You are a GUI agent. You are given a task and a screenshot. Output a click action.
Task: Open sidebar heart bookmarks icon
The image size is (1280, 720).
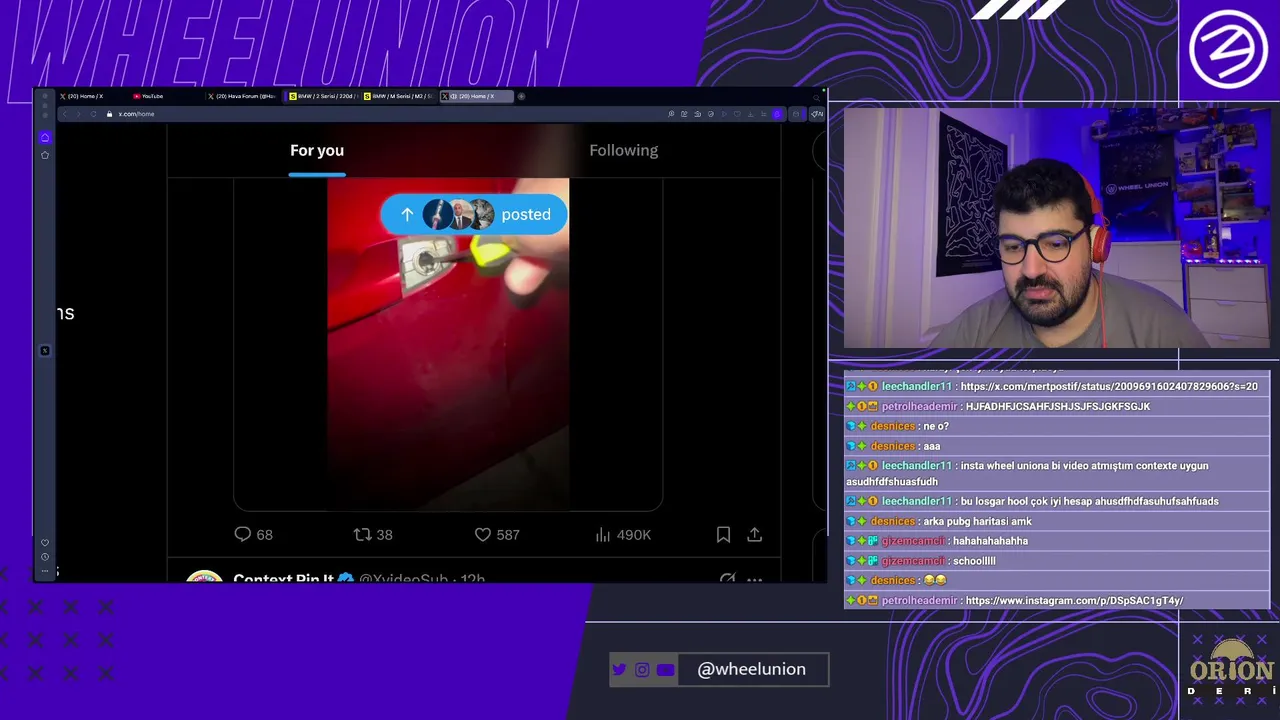click(45, 542)
